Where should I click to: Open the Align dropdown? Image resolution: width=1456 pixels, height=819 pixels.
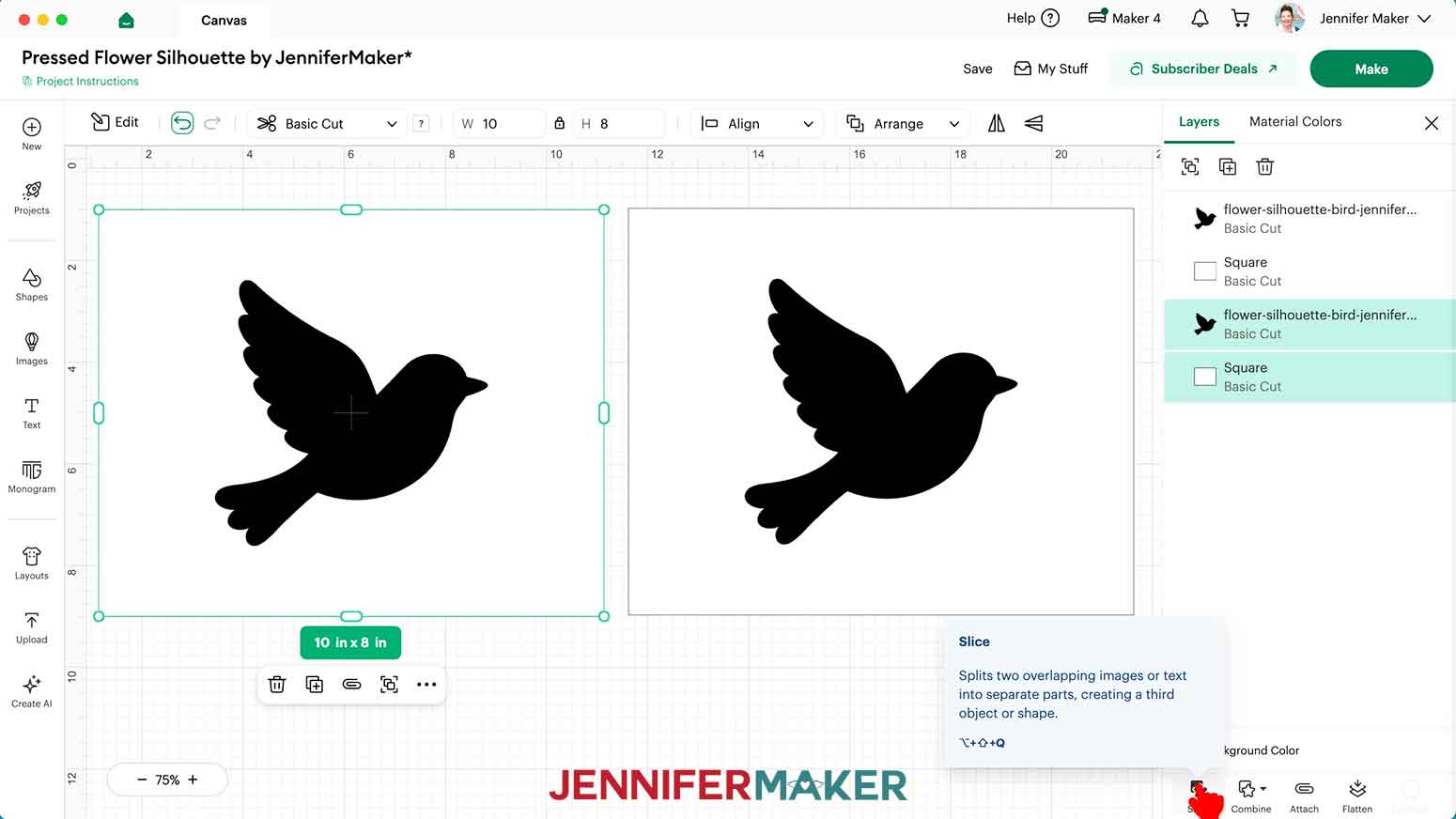757,123
